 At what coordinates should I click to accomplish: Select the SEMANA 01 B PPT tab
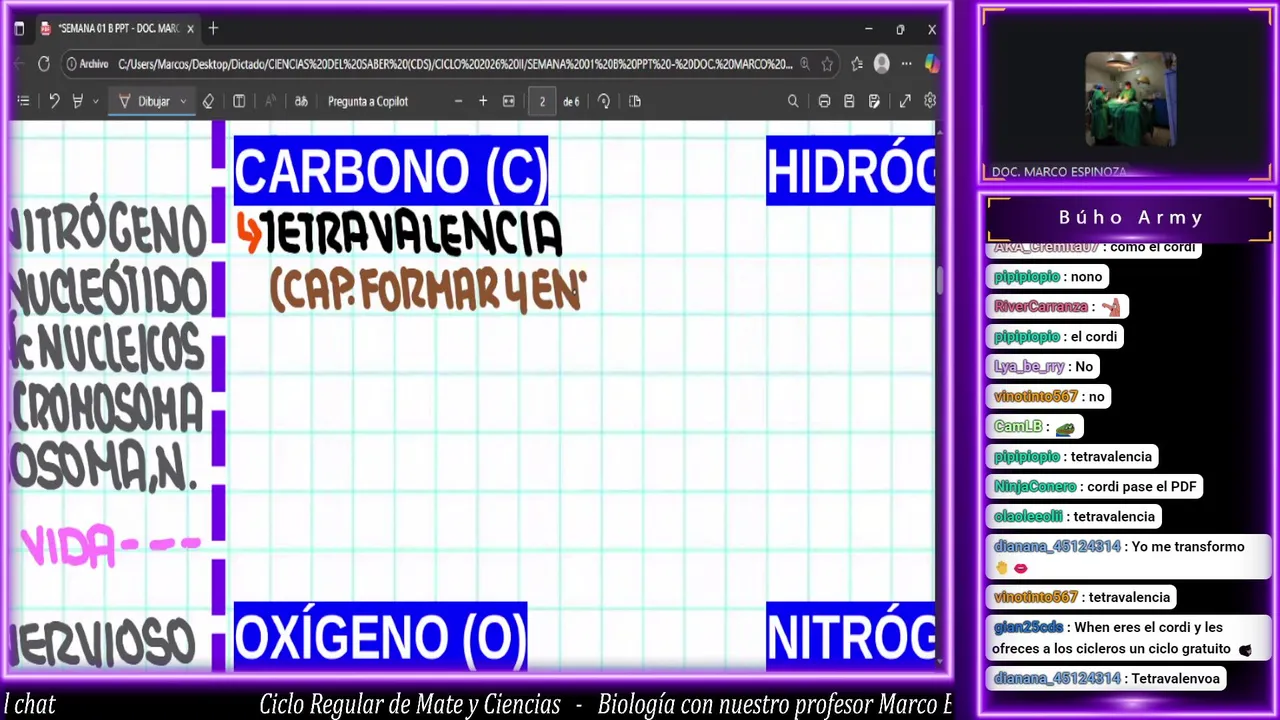coord(118,29)
